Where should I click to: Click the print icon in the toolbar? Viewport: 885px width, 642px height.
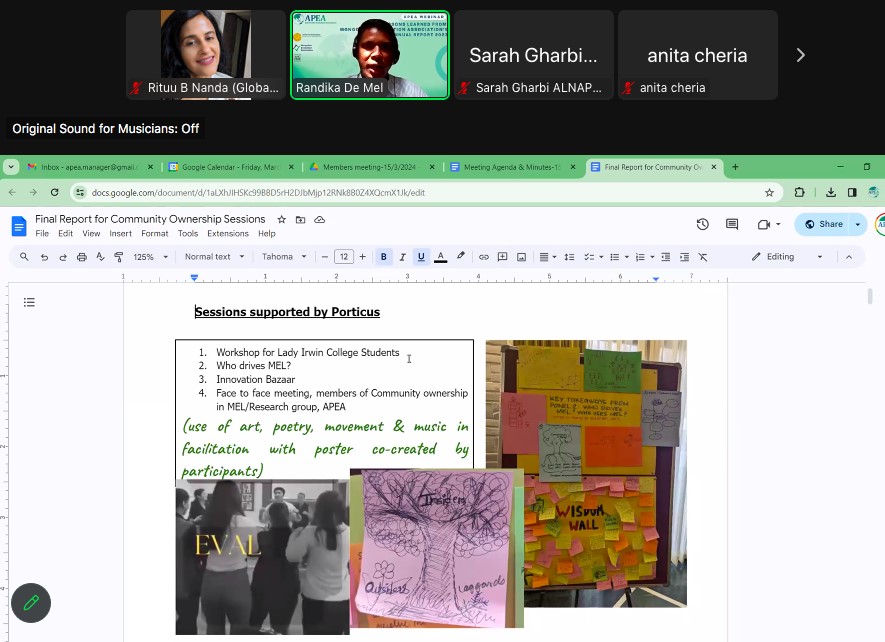pyautogui.click(x=81, y=257)
